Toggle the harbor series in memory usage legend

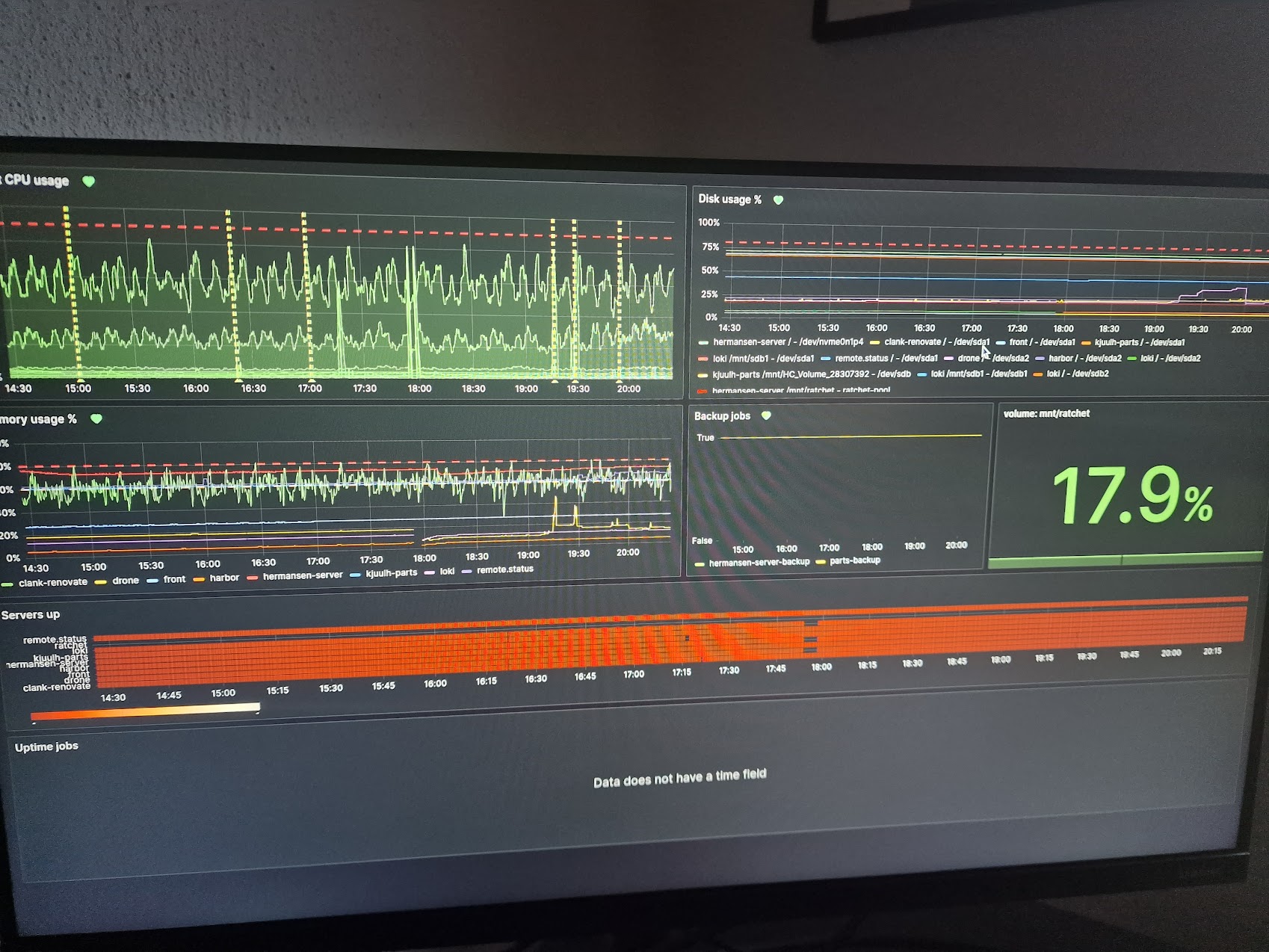point(224,578)
